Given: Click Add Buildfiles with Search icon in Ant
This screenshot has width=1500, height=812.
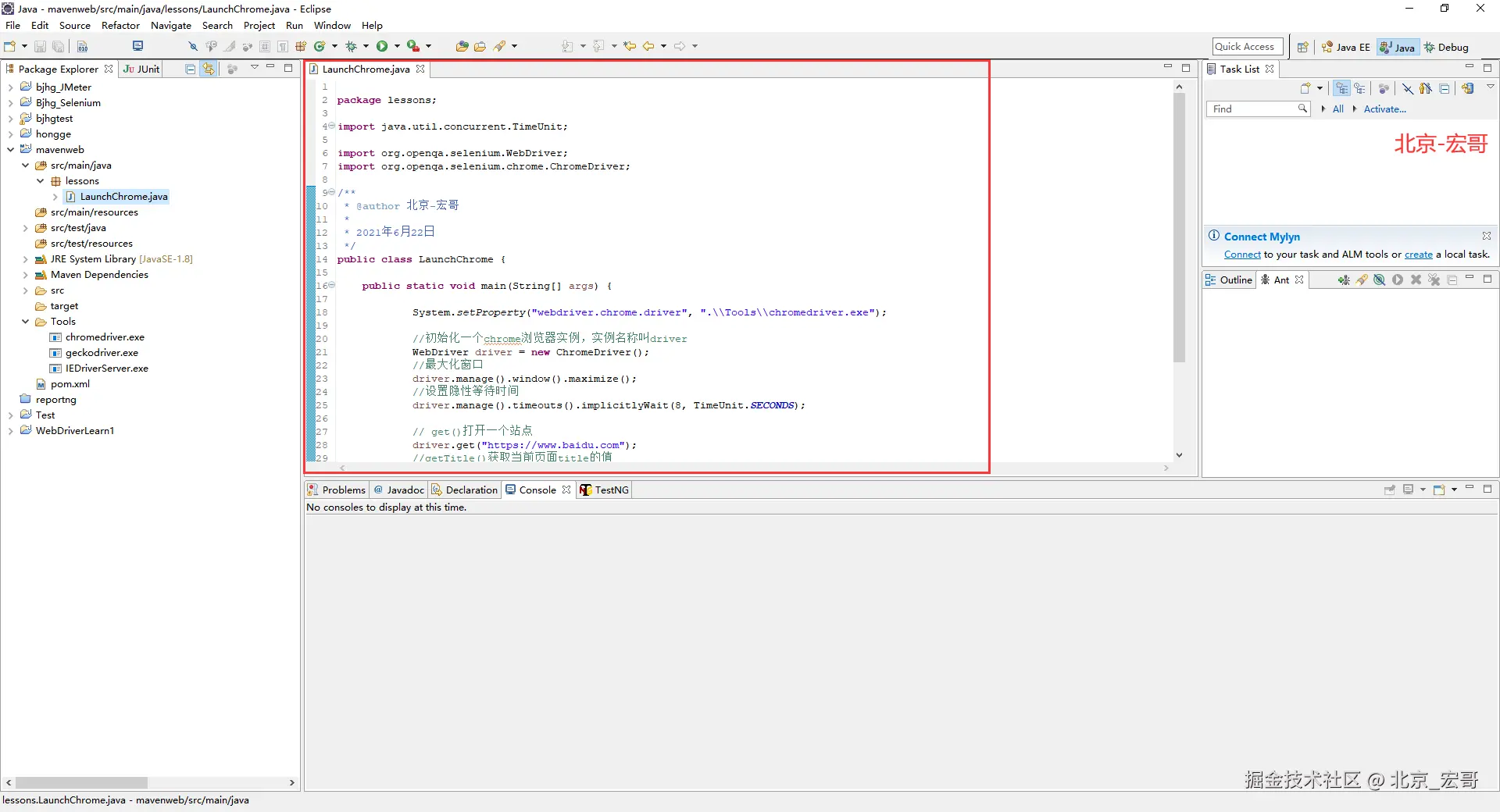Looking at the screenshot, I should point(1362,280).
